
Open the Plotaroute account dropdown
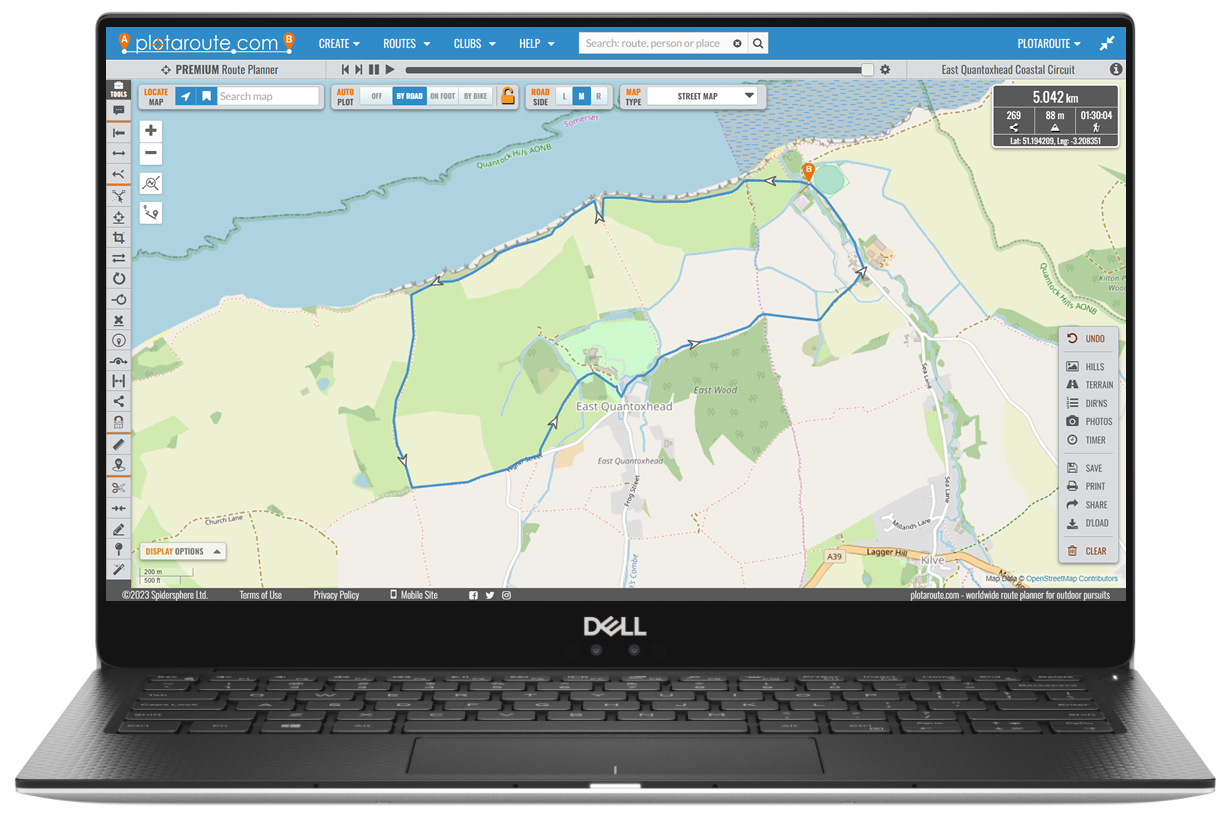coord(1048,44)
